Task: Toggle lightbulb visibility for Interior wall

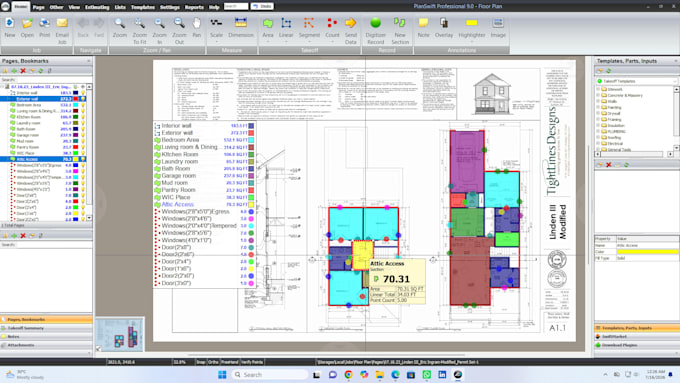Action: pyautogui.click(x=83, y=93)
